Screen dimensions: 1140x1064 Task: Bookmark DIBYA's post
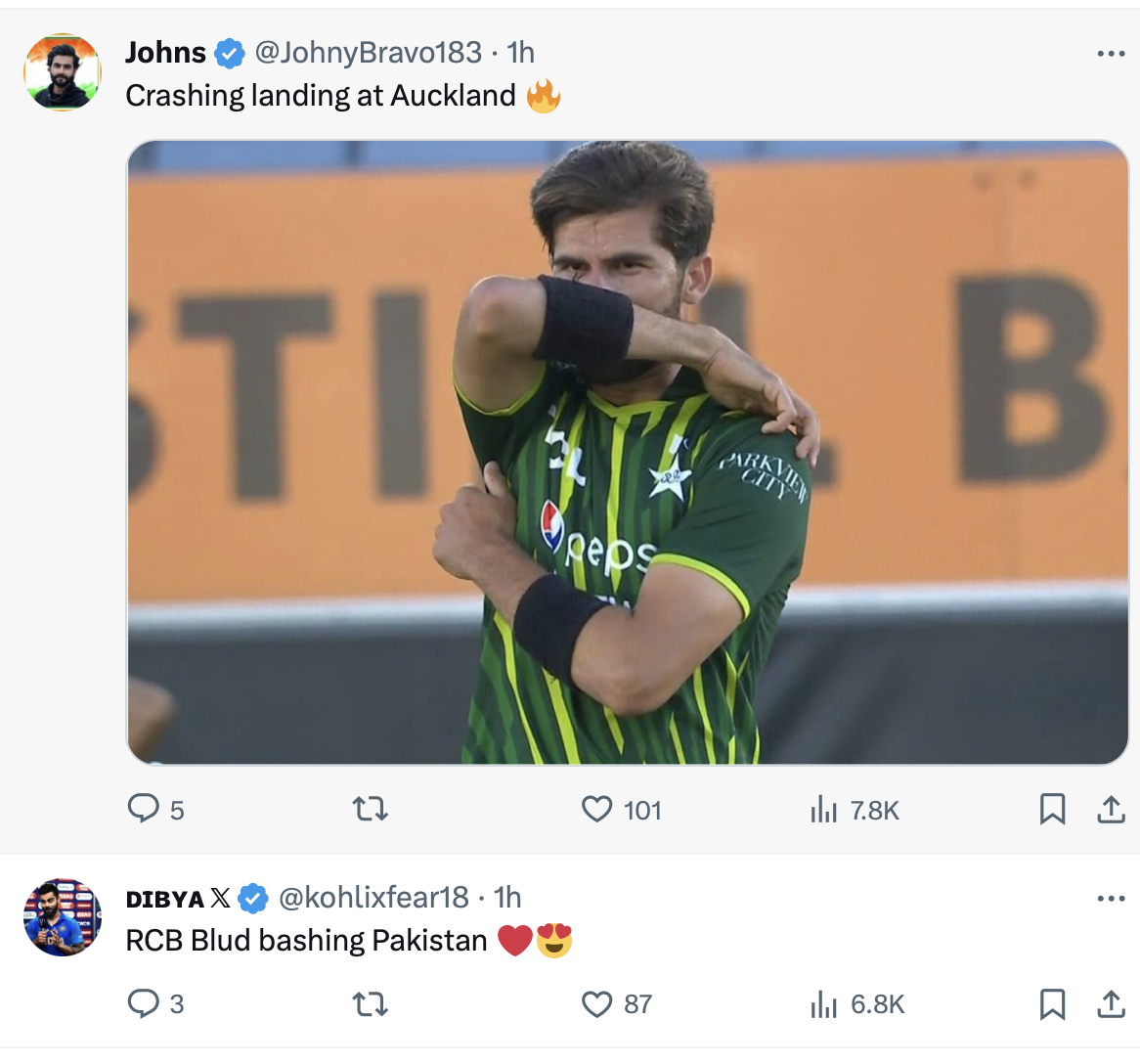click(x=1052, y=1003)
